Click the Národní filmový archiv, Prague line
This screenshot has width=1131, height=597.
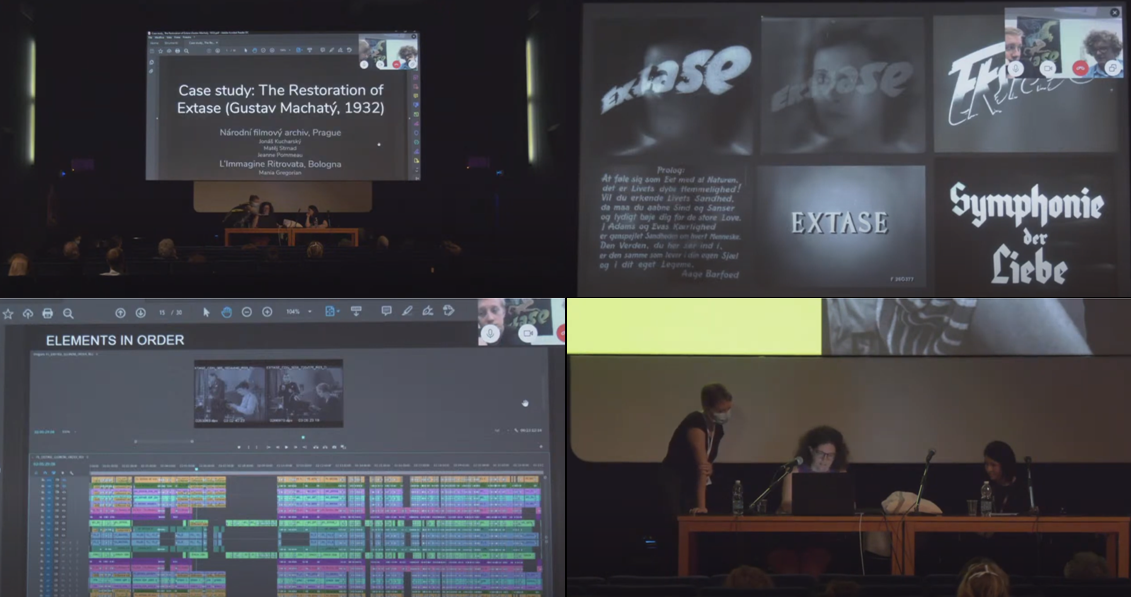[x=281, y=133]
